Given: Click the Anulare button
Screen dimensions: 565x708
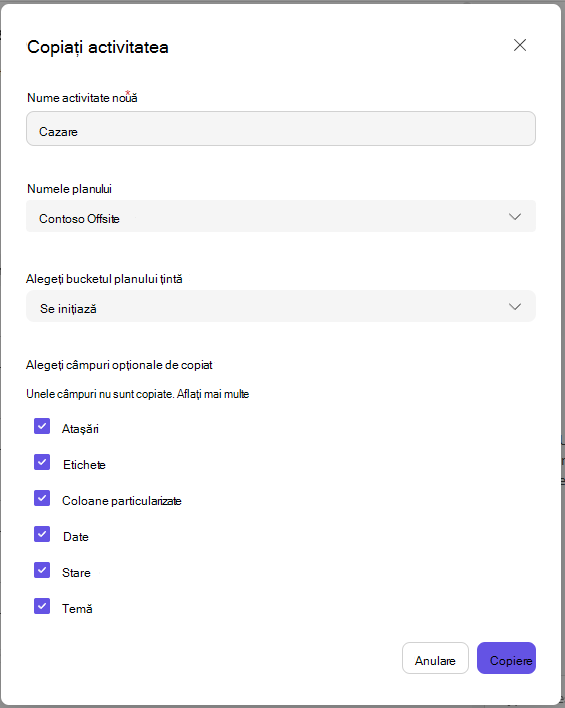Looking at the screenshot, I should pyautogui.click(x=435, y=658).
